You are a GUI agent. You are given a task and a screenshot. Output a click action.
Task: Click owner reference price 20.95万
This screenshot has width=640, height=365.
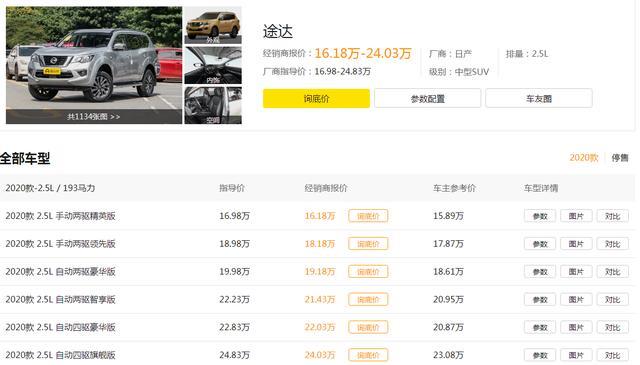point(448,299)
